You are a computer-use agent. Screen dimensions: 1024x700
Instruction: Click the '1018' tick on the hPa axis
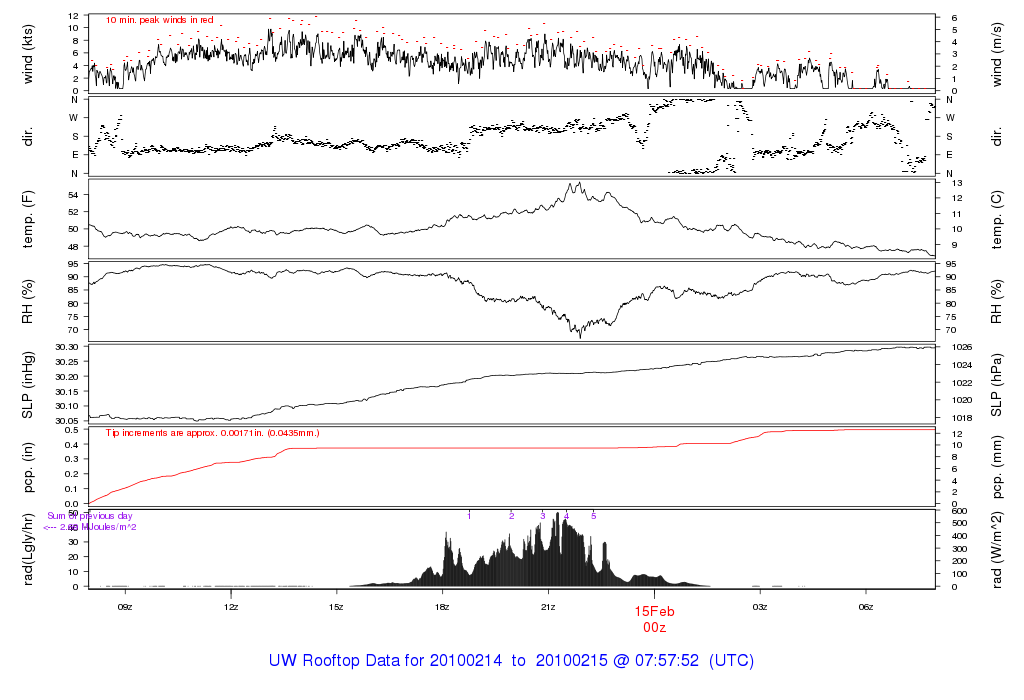pyautogui.click(x=963, y=418)
